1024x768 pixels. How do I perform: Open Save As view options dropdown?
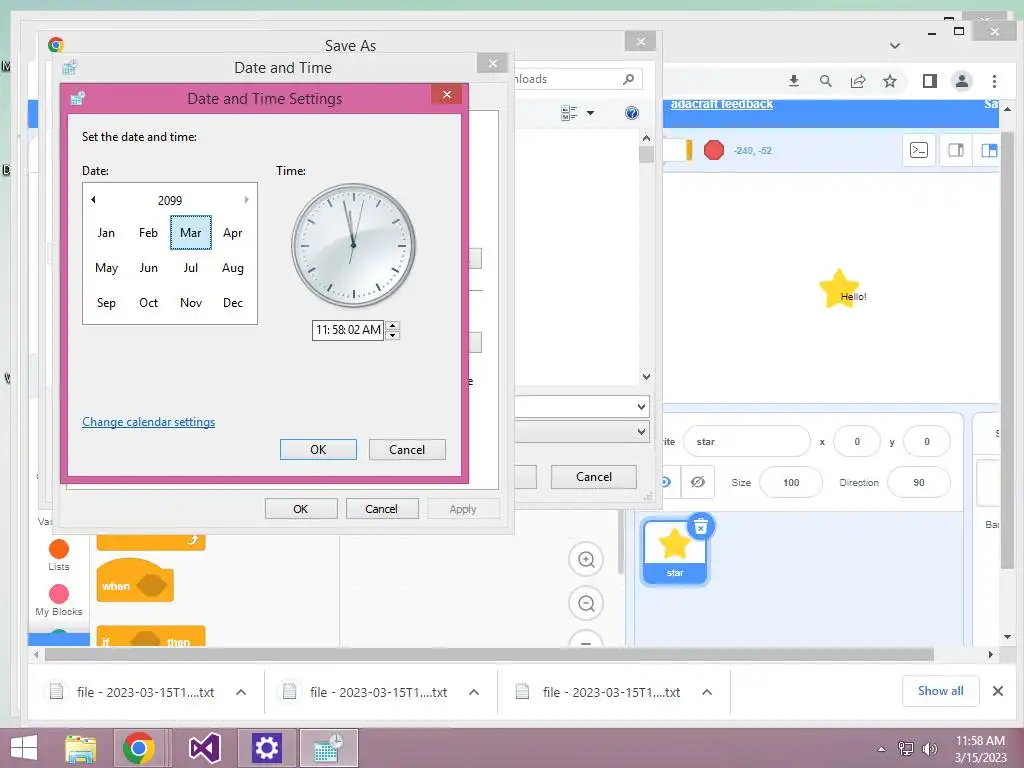[590, 113]
